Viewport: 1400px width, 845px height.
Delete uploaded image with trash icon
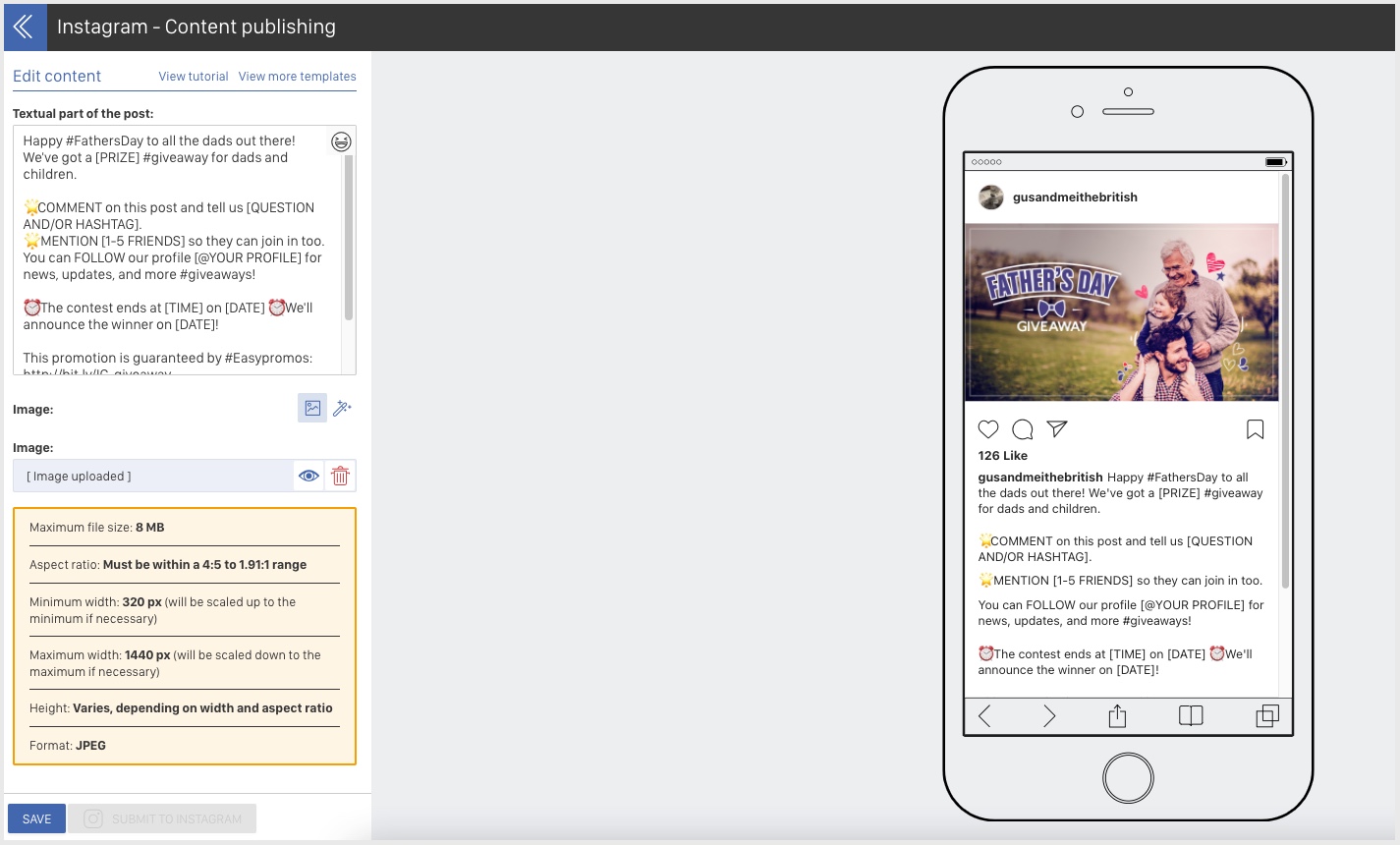pos(340,476)
